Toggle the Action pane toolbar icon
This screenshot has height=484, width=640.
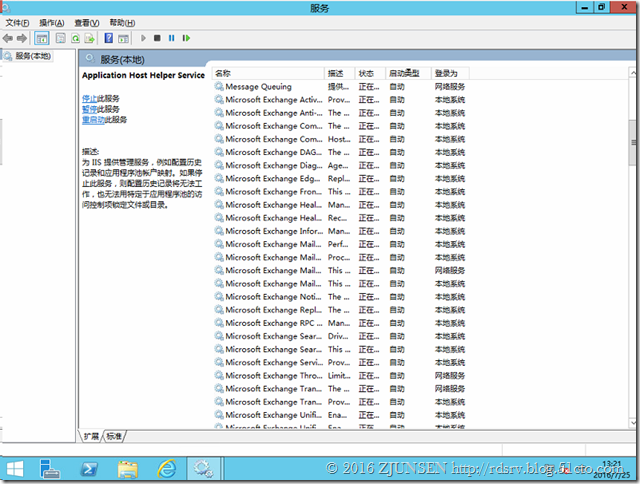click(123, 38)
